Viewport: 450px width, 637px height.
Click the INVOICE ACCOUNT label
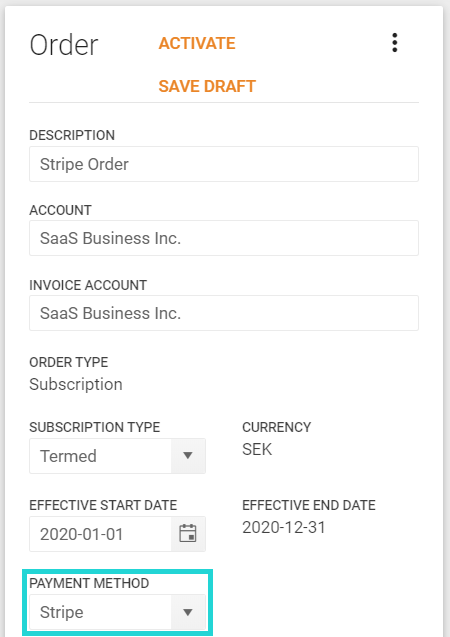point(88,285)
